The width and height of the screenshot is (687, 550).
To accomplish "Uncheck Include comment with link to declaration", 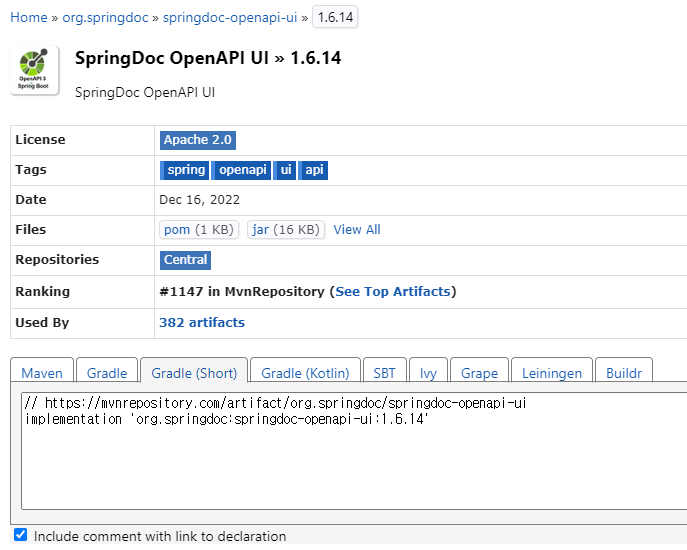I will (x=20, y=535).
